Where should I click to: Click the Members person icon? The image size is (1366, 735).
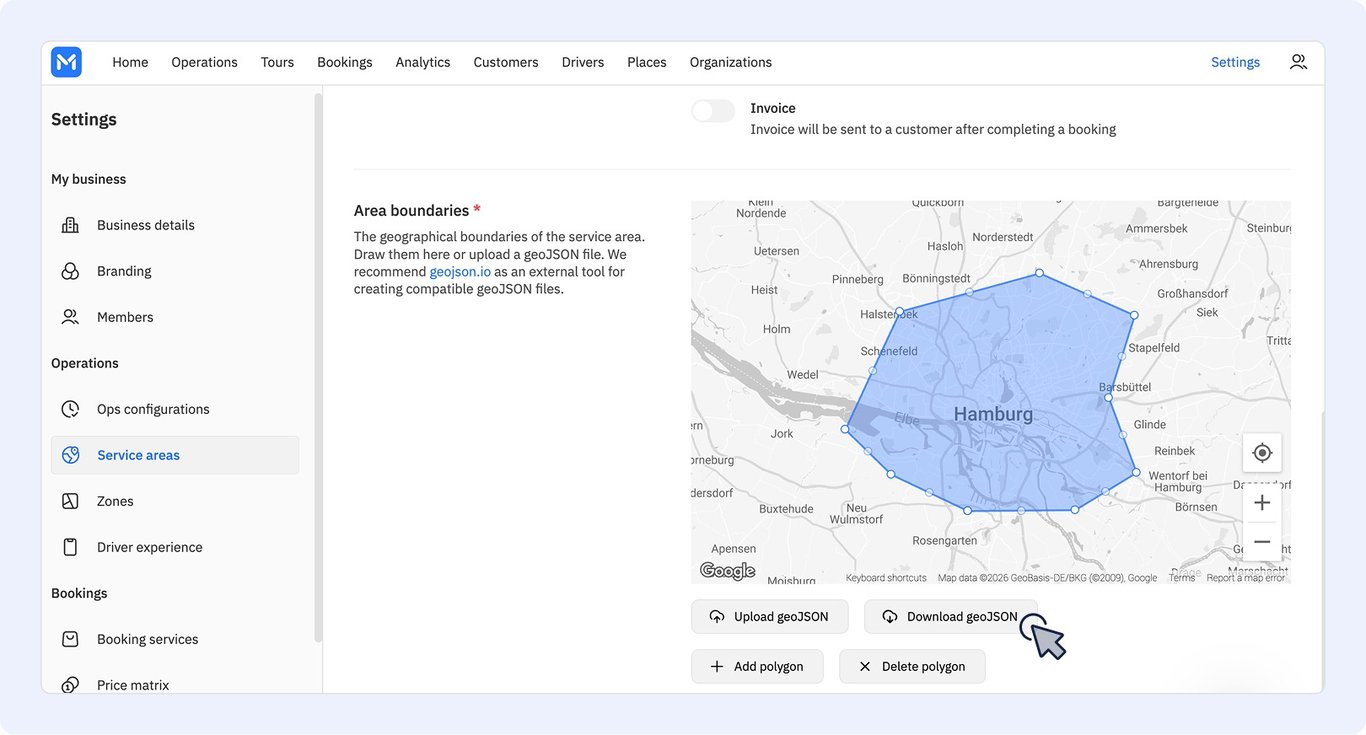click(x=70, y=317)
